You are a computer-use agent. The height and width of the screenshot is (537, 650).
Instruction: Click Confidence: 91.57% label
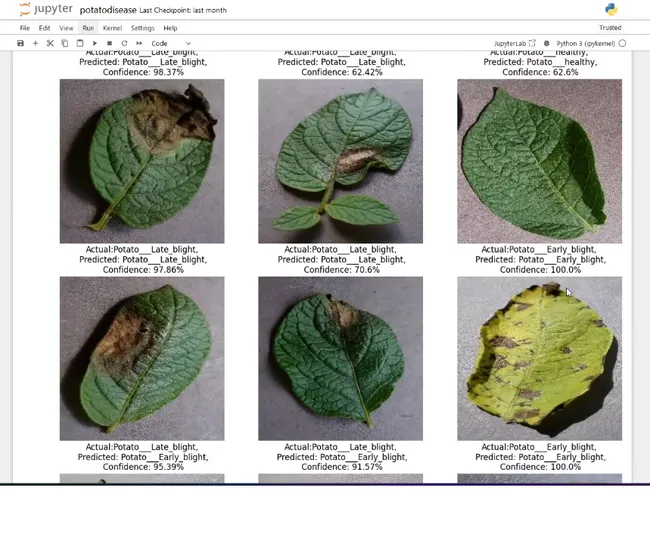tap(342, 467)
